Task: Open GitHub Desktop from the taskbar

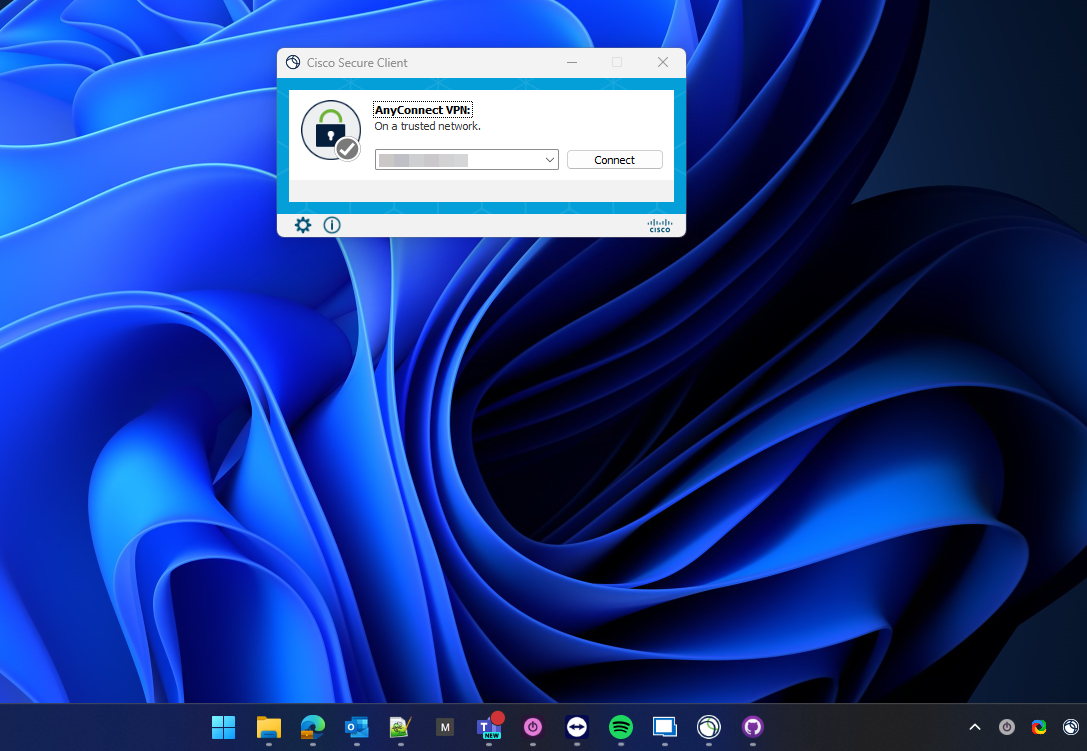Action: coord(753,727)
